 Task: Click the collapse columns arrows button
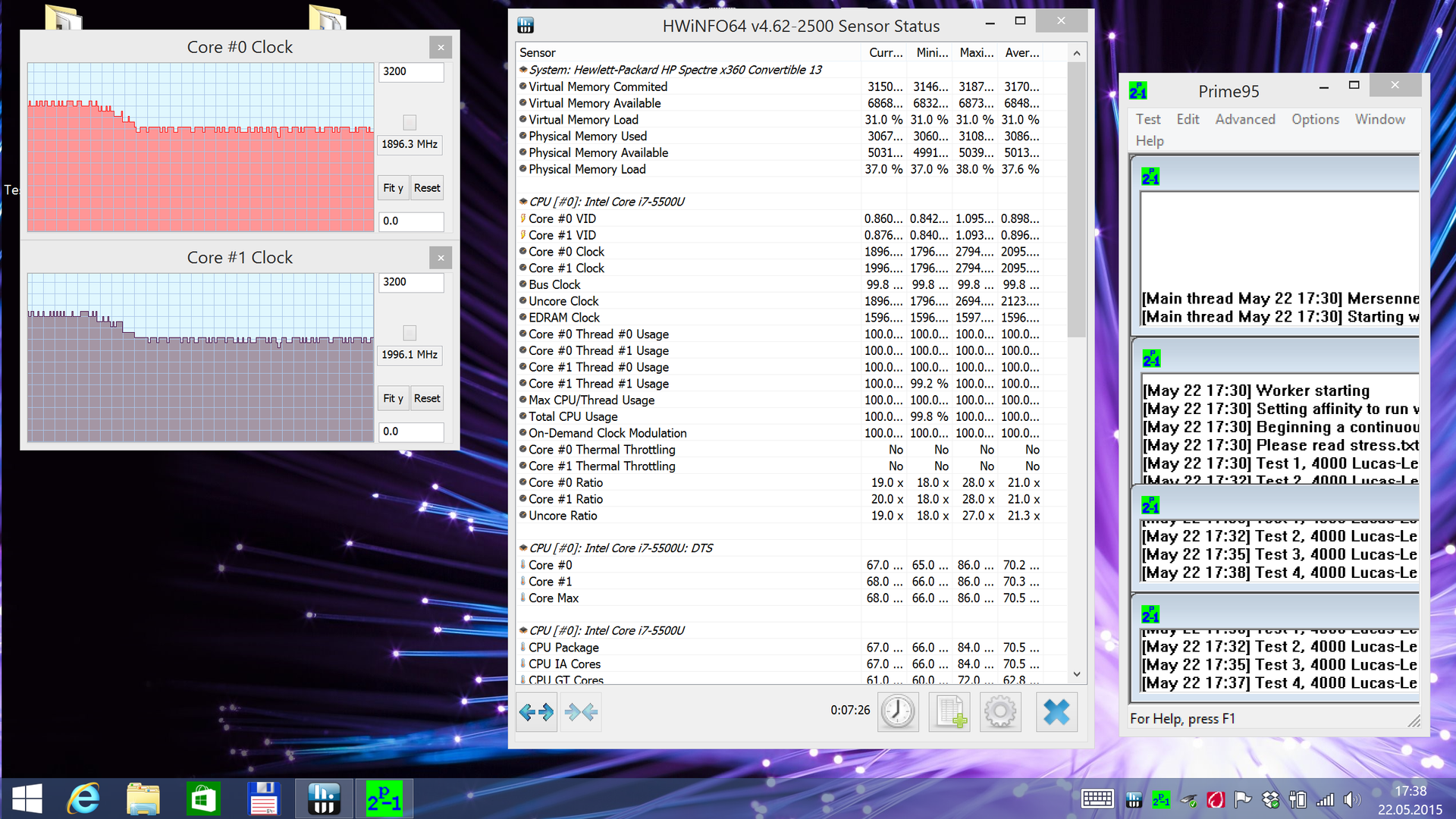click(581, 712)
